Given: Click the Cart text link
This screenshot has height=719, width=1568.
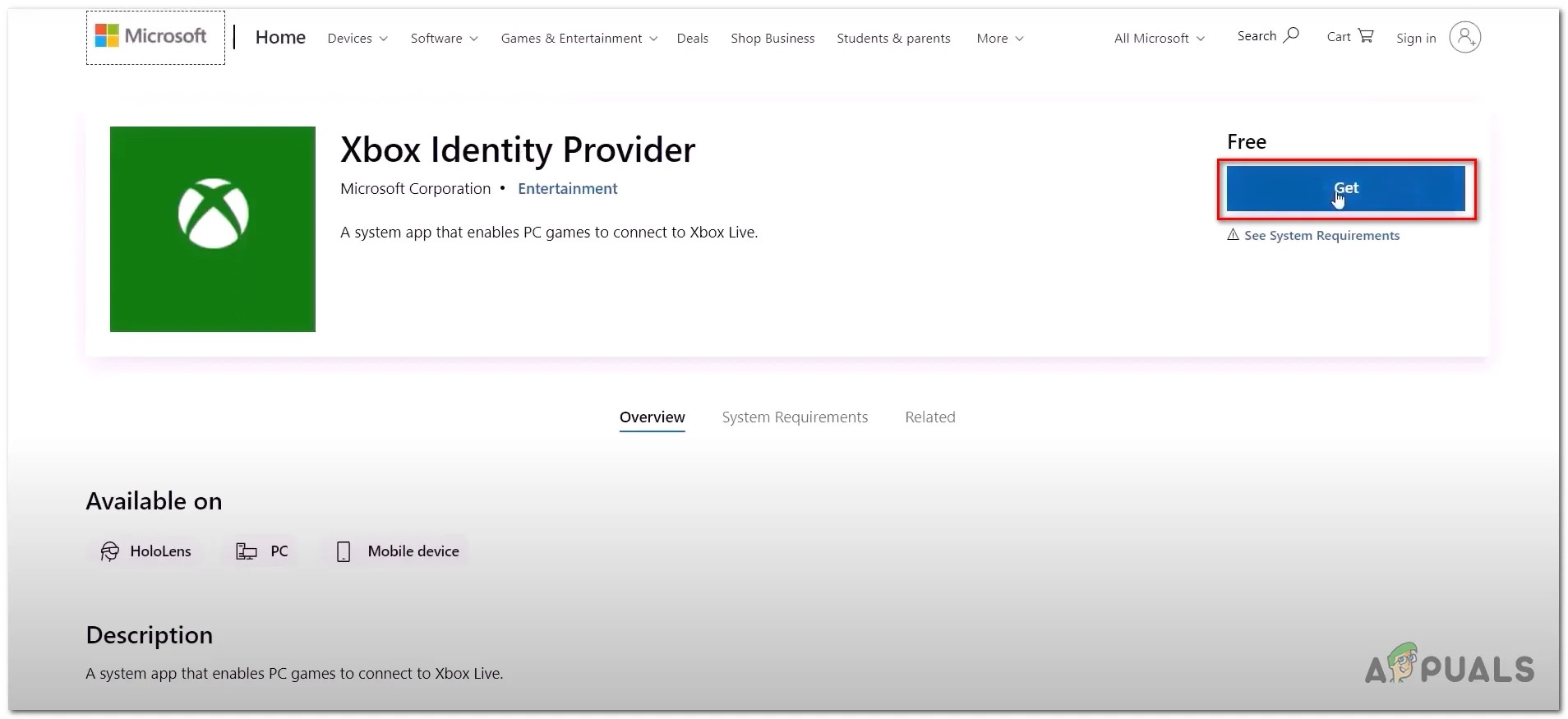Looking at the screenshot, I should 1339,37.
